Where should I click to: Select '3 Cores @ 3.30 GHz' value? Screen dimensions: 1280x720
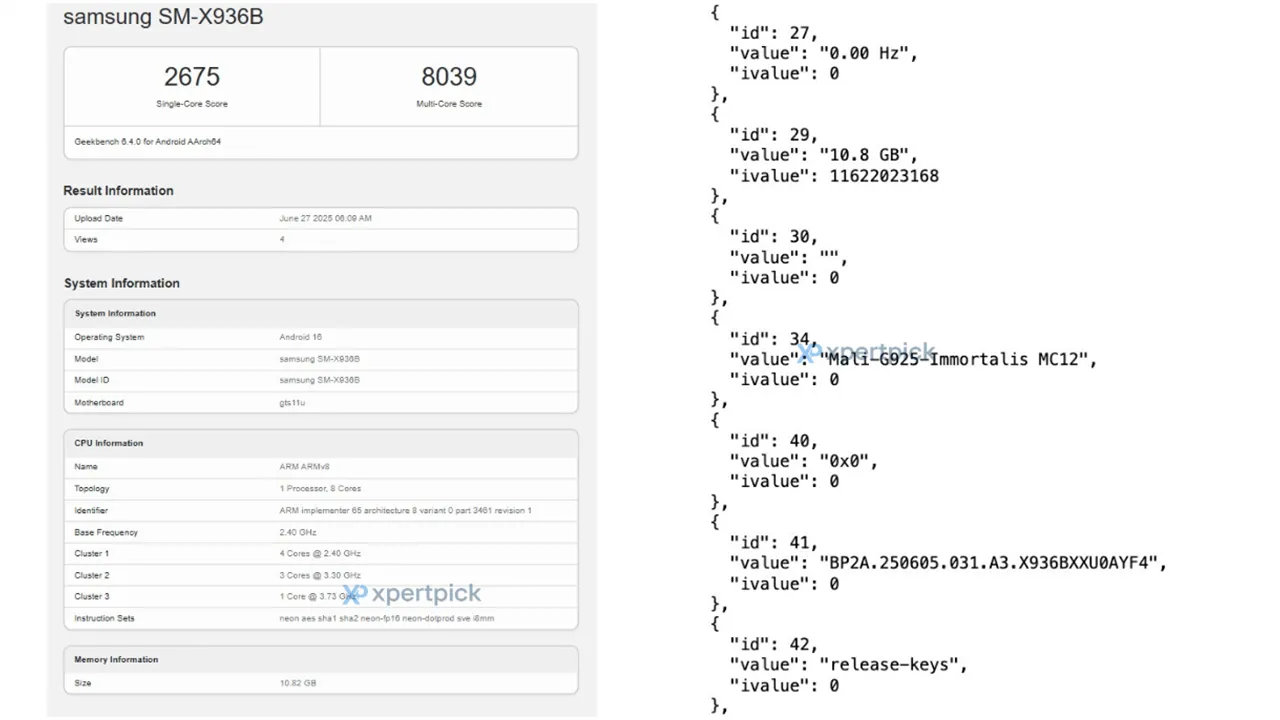coord(320,576)
